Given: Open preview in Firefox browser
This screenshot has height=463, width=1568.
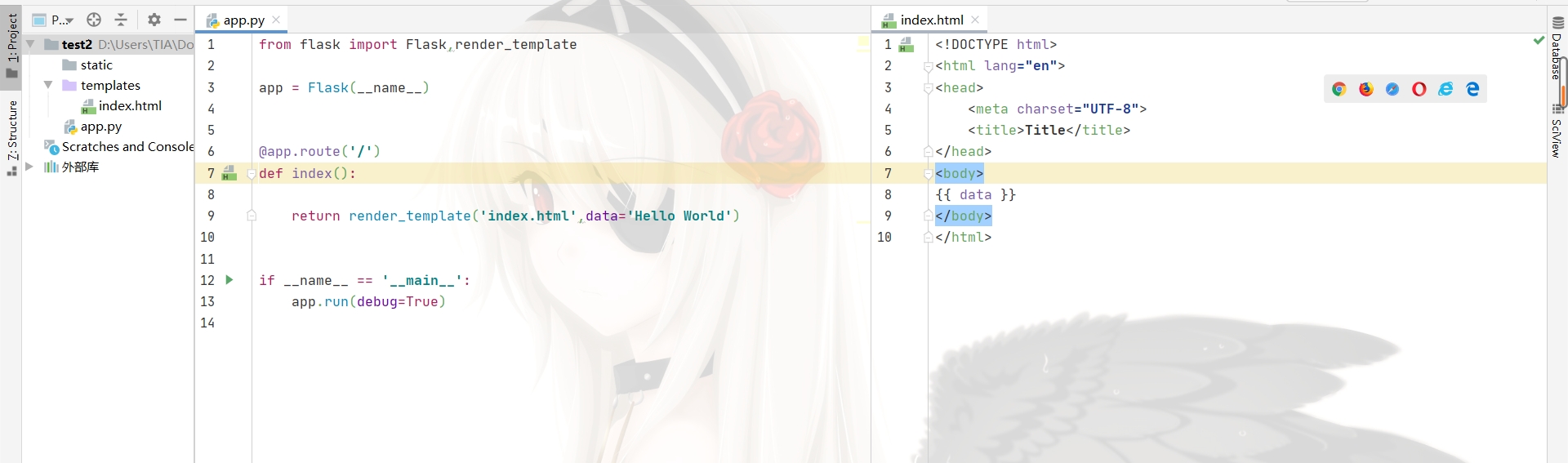Looking at the screenshot, I should [x=1365, y=89].
